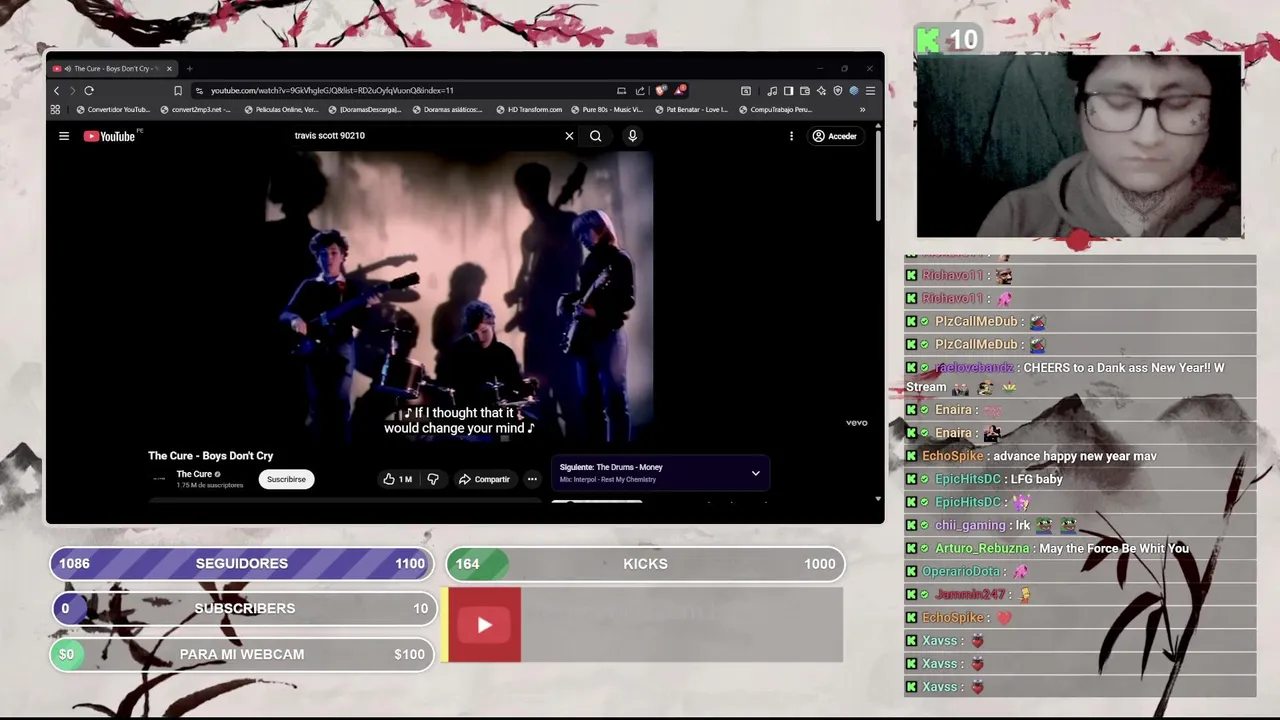Run search with the magnifier button
Viewport: 1280px width, 720px height.
pyautogui.click(x=595, y=136)
